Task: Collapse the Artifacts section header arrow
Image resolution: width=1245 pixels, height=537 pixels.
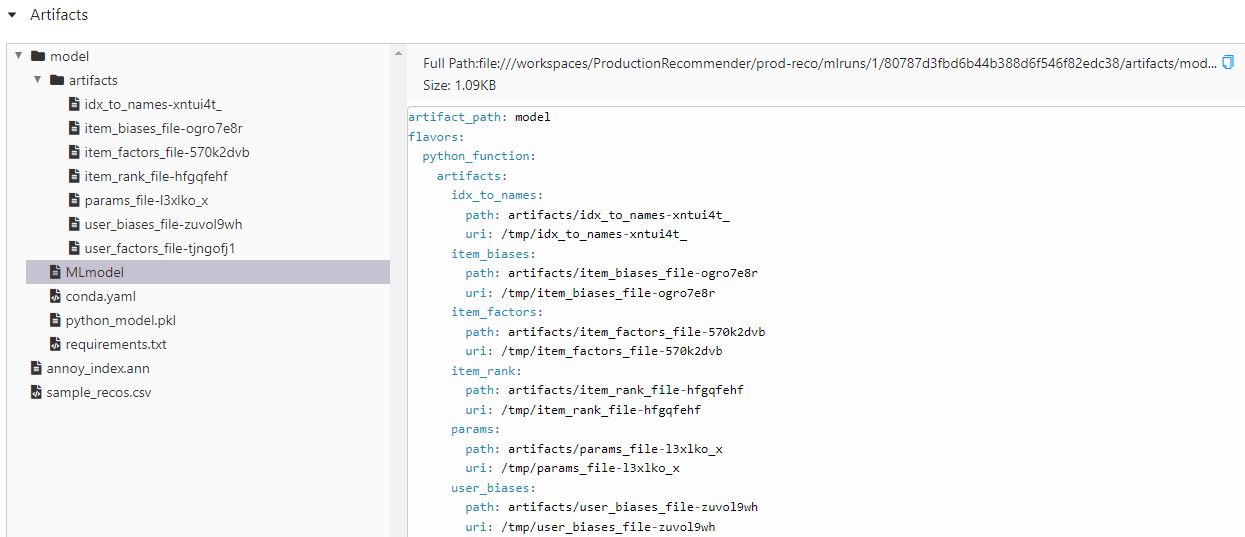Action: pos(12,15)
